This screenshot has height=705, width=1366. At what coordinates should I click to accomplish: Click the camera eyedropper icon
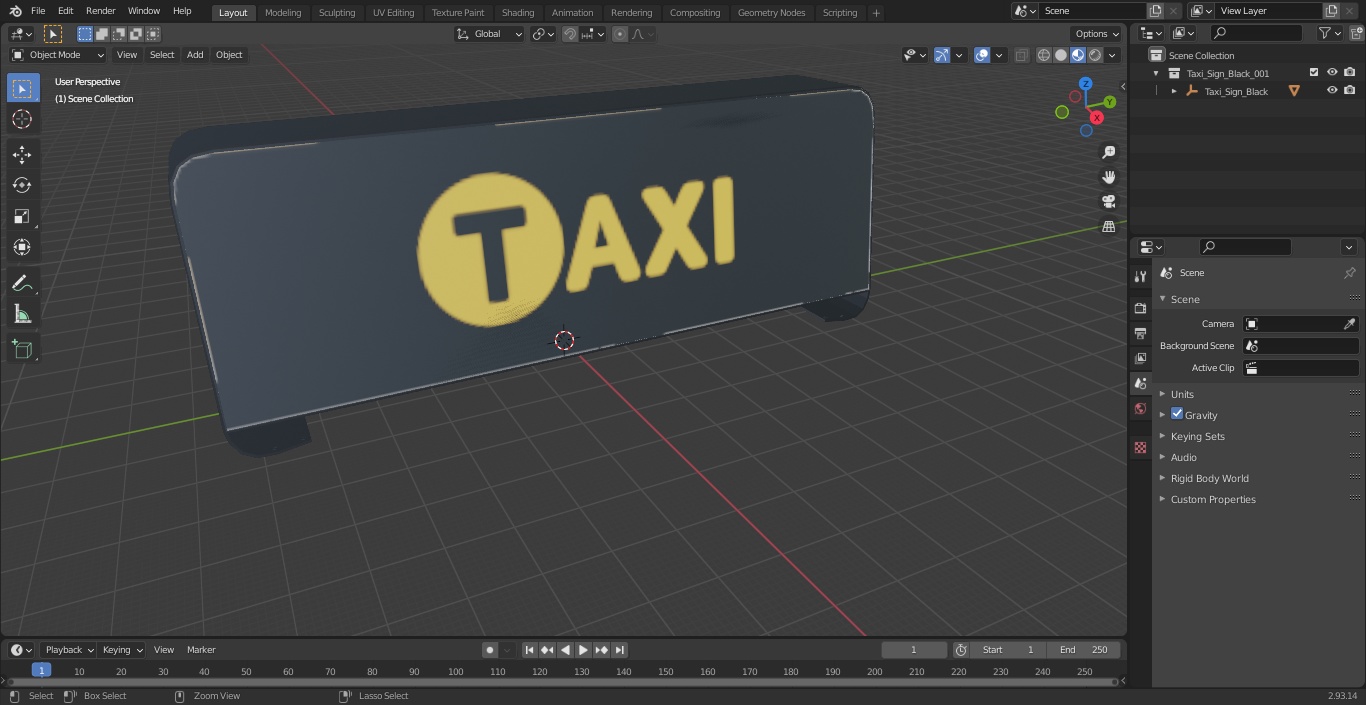point(1349,324)
